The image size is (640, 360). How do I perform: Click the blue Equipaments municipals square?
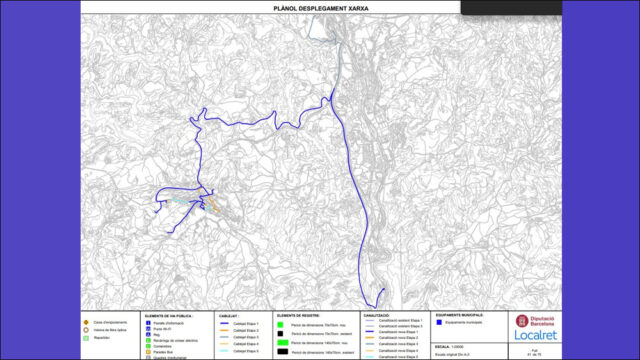439,322
